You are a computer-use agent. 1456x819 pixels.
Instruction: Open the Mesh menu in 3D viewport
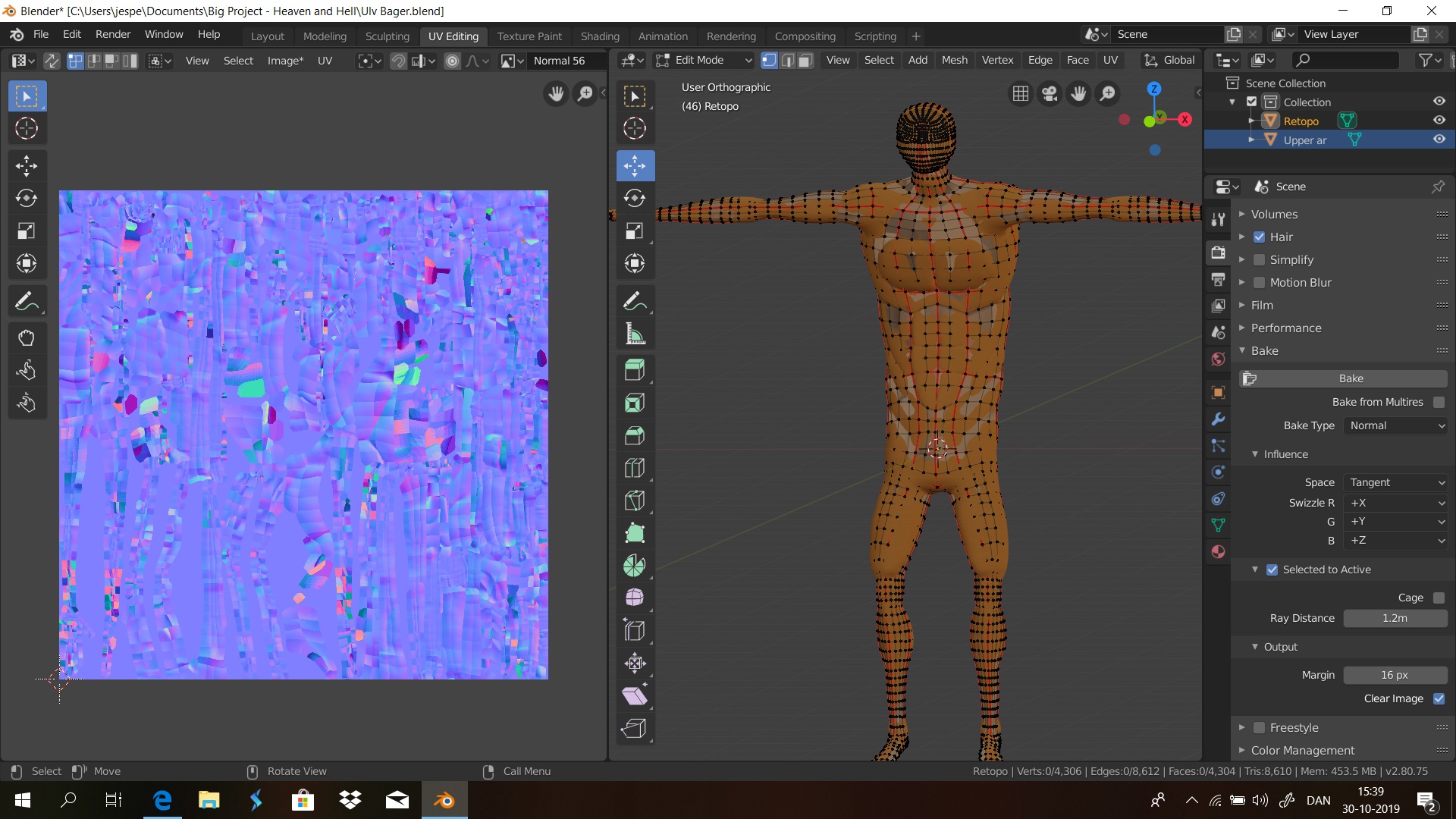pyautogui.click(x=954, y=60)
